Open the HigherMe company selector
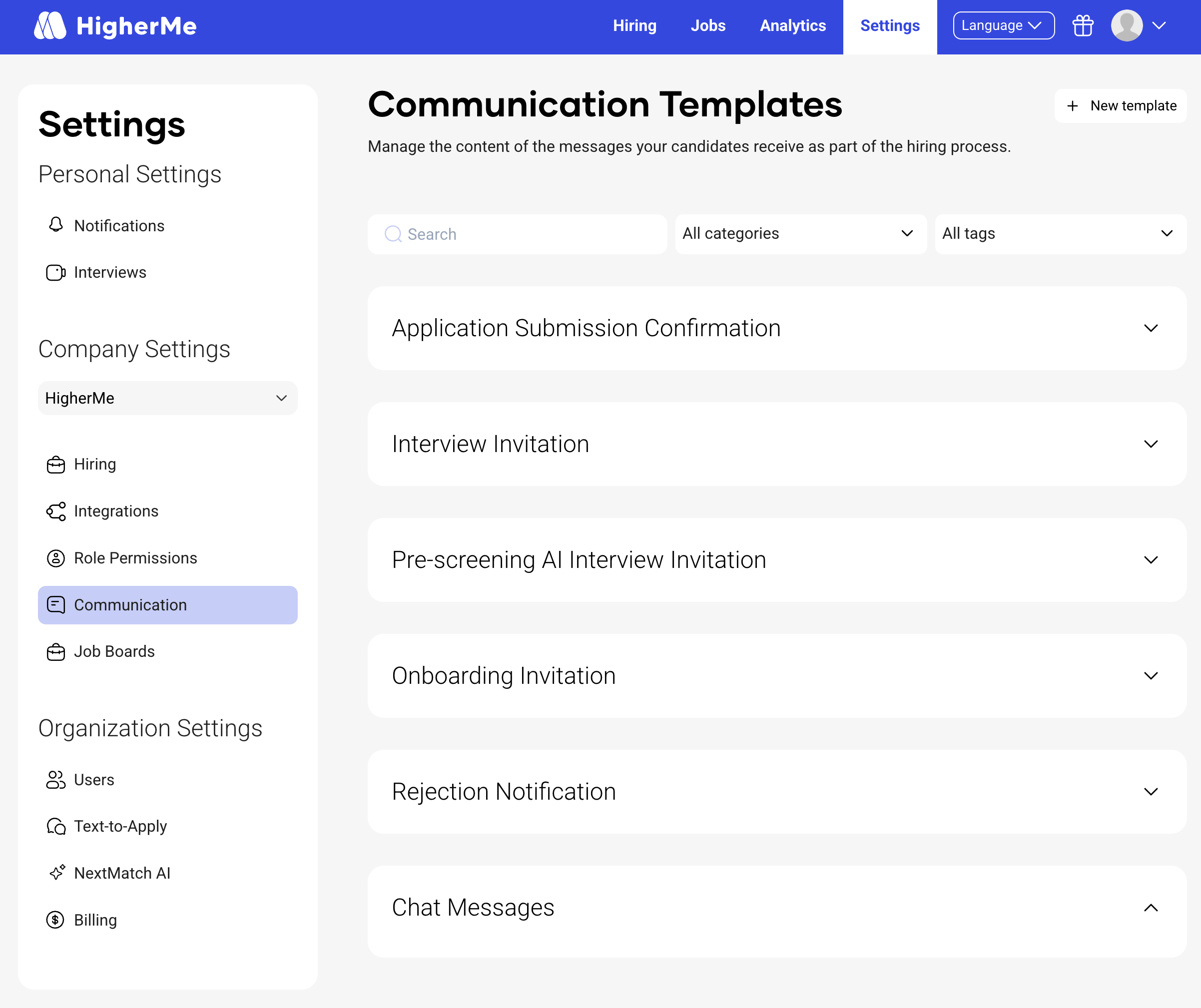Screen dimensions: 1201x1008 167,398
